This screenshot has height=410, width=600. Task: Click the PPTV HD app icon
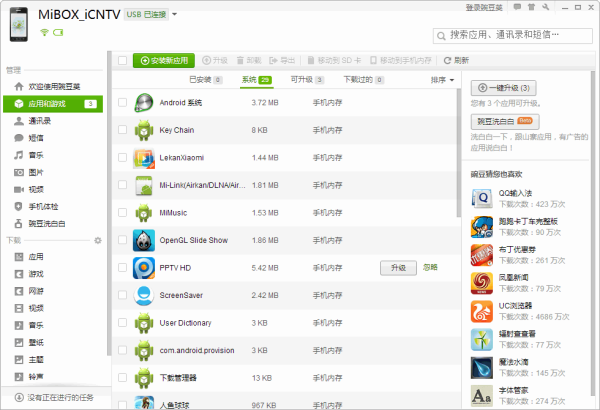click(x=143, y=268)
